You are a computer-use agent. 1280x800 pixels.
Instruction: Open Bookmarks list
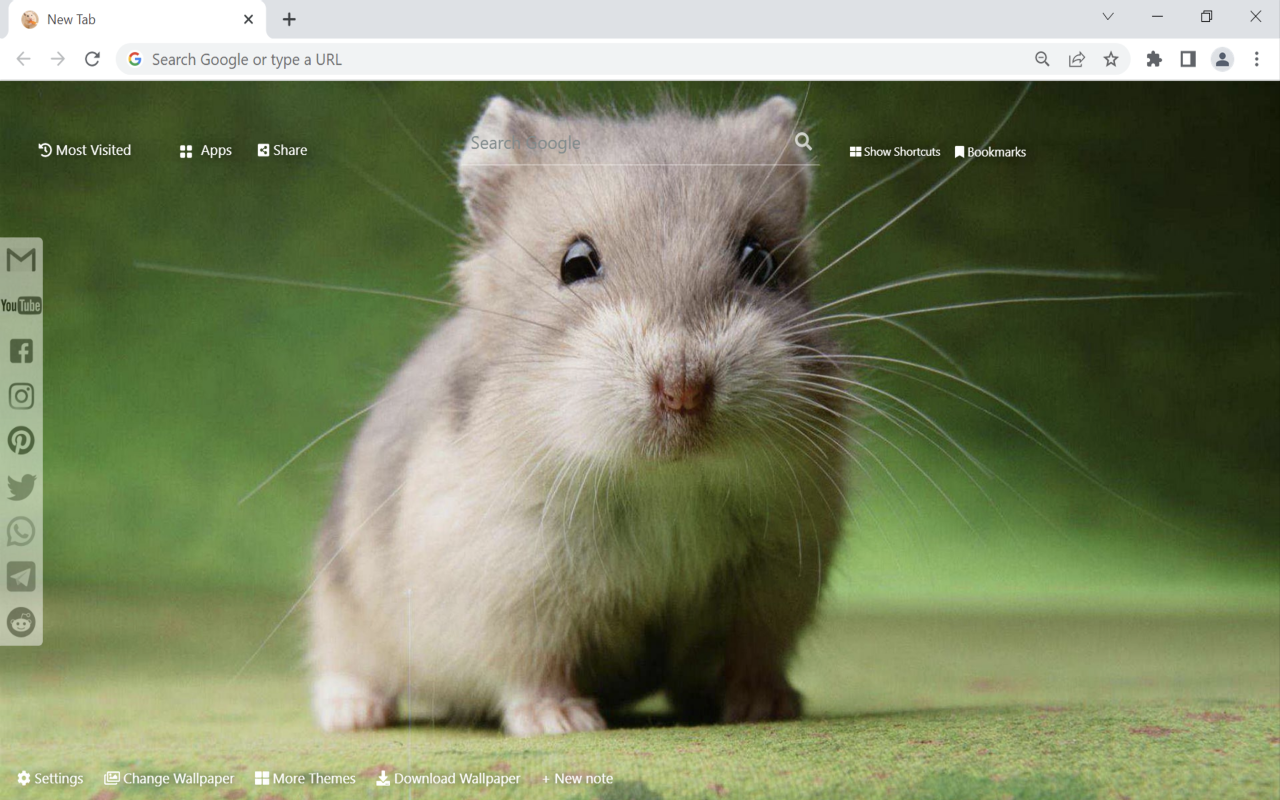990,152
